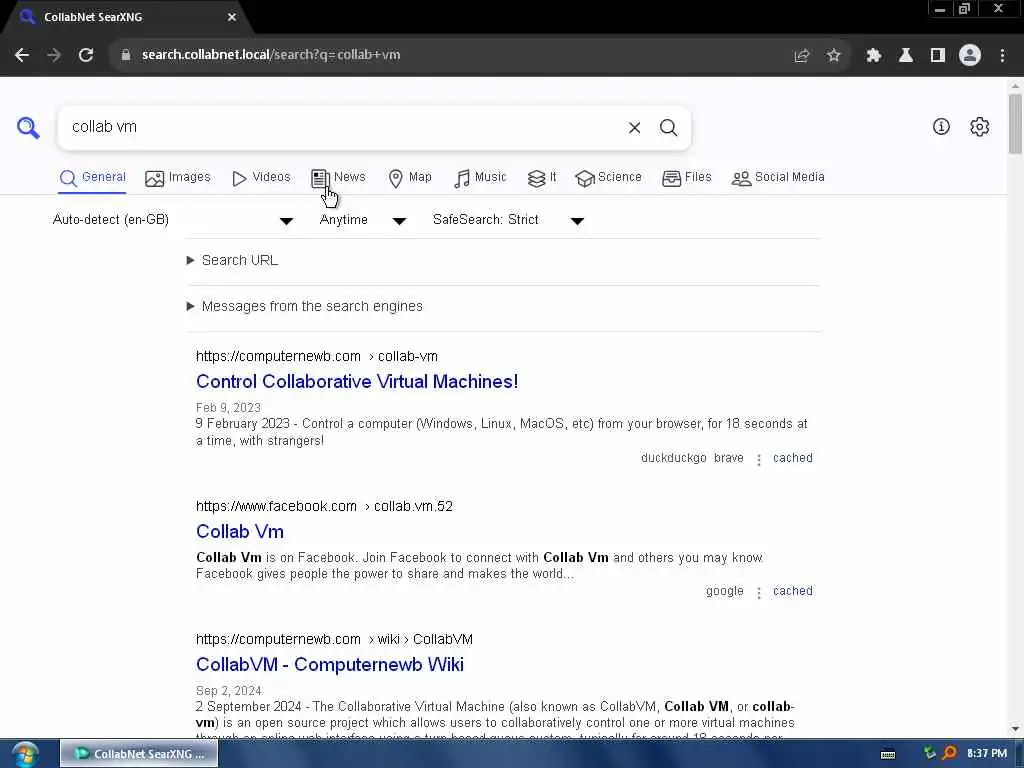Viewport: 1024px width, 768px height.
Task: Click the SearXNG magnifier logo
Action: (x=28, y=127)
